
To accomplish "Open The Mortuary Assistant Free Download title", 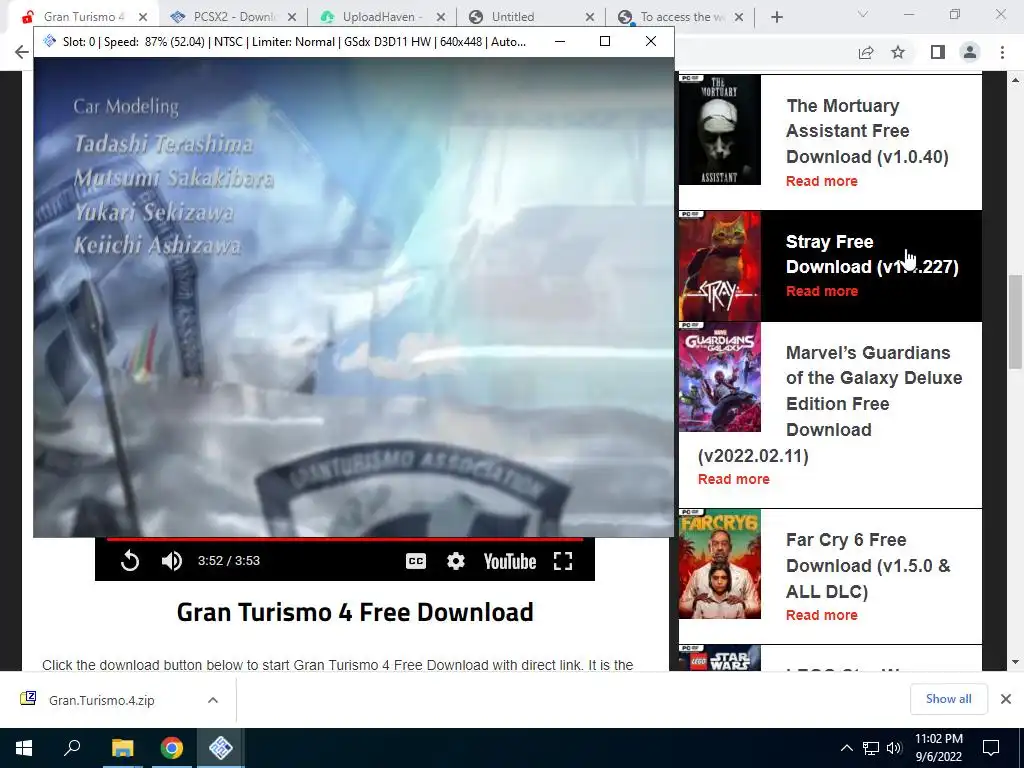I will click(867, 131).
